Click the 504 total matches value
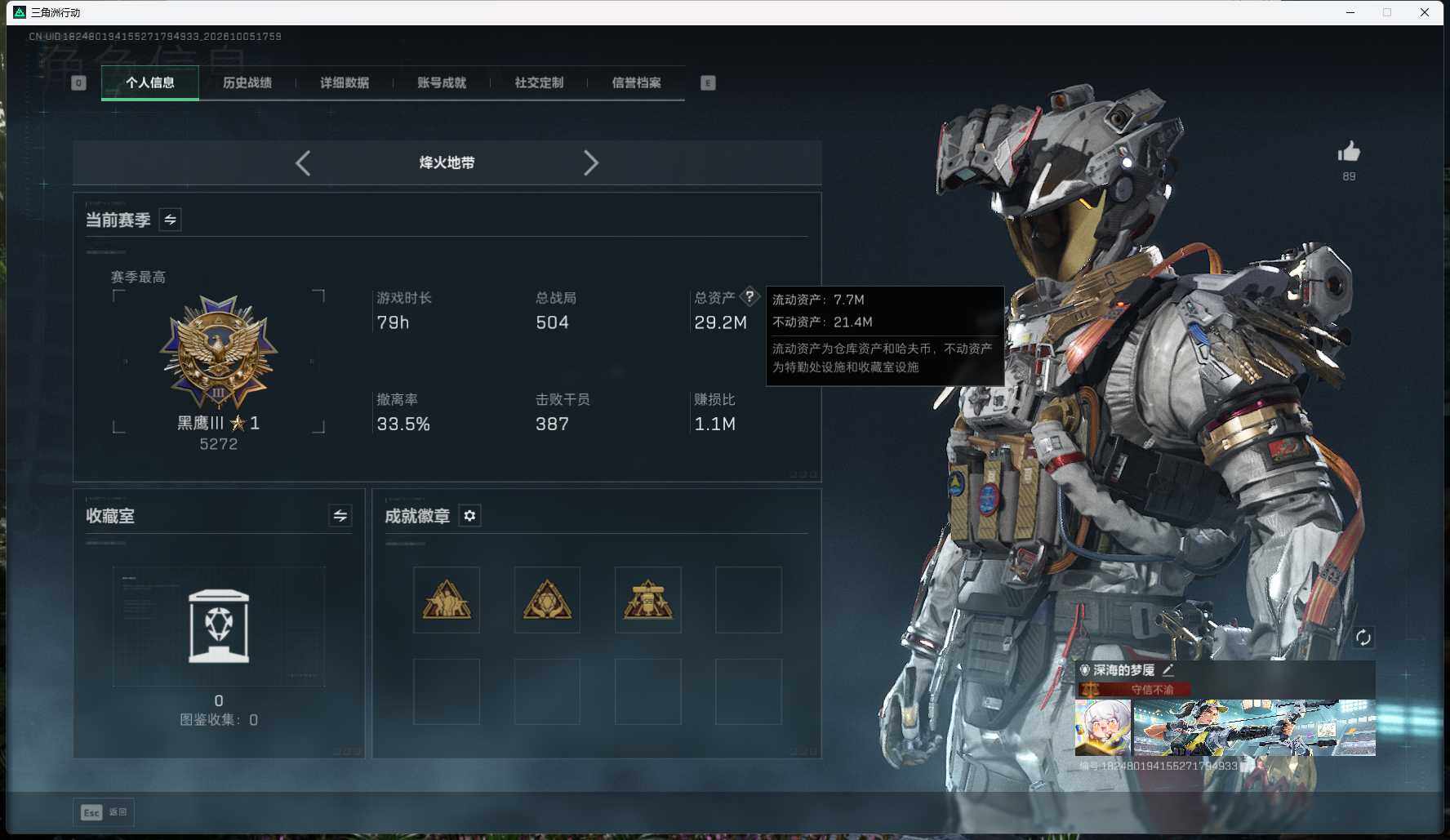Image resolution: width=1450 pixels, height=840 pixels. 552,322
